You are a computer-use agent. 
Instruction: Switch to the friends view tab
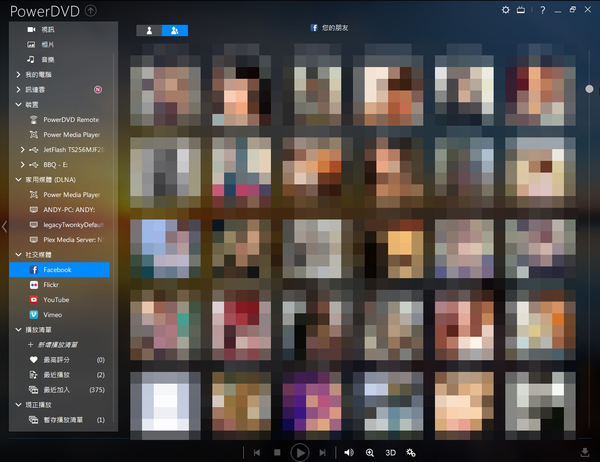tap(174, 30)
